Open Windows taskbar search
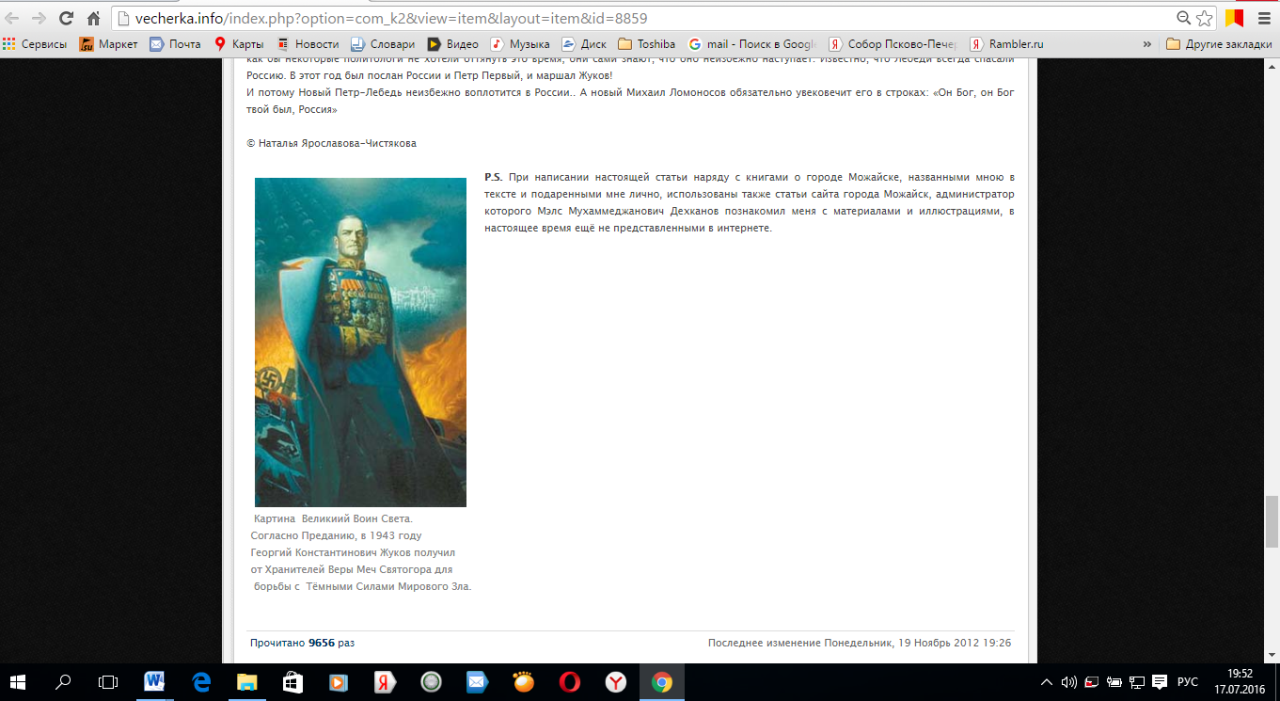The image size is (1280, 701). click(x=63, y=682)
